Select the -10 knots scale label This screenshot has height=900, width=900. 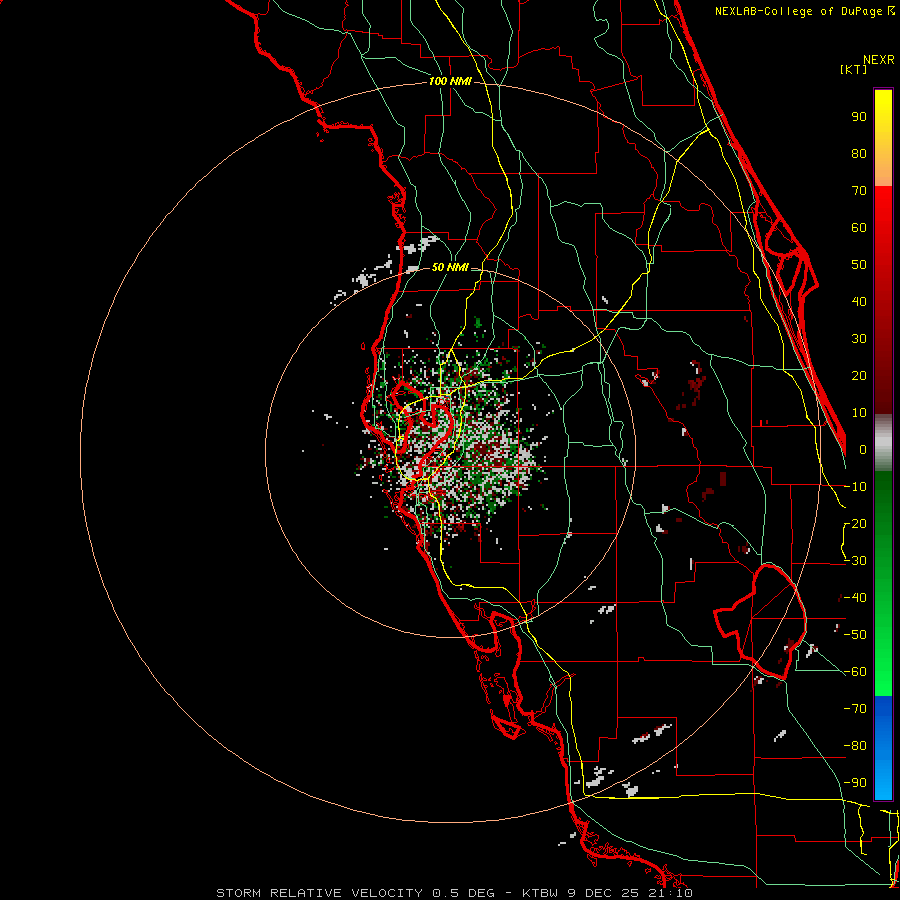pos(855,487)
